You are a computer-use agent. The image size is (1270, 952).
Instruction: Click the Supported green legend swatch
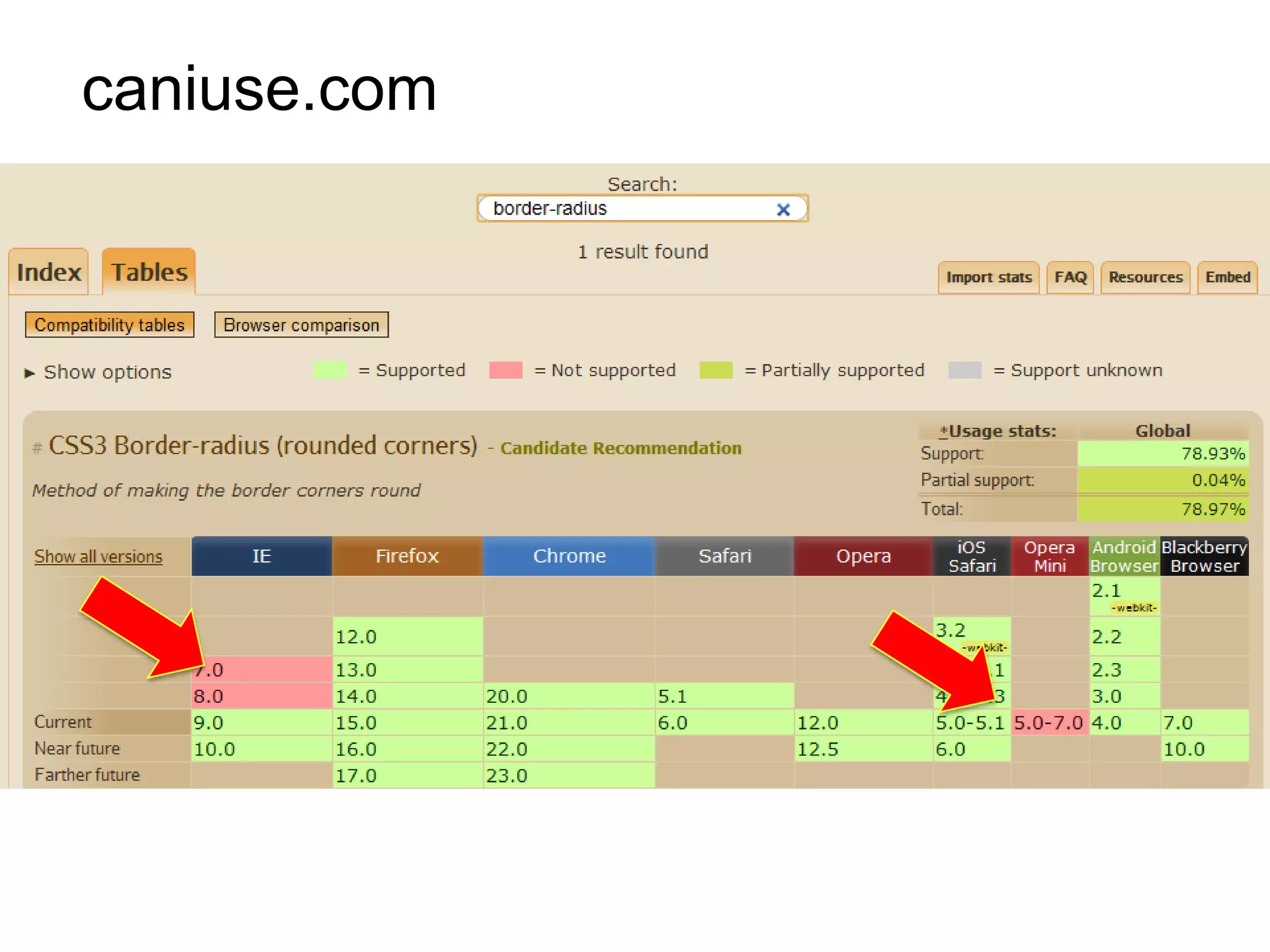click(x=330, y=370)
